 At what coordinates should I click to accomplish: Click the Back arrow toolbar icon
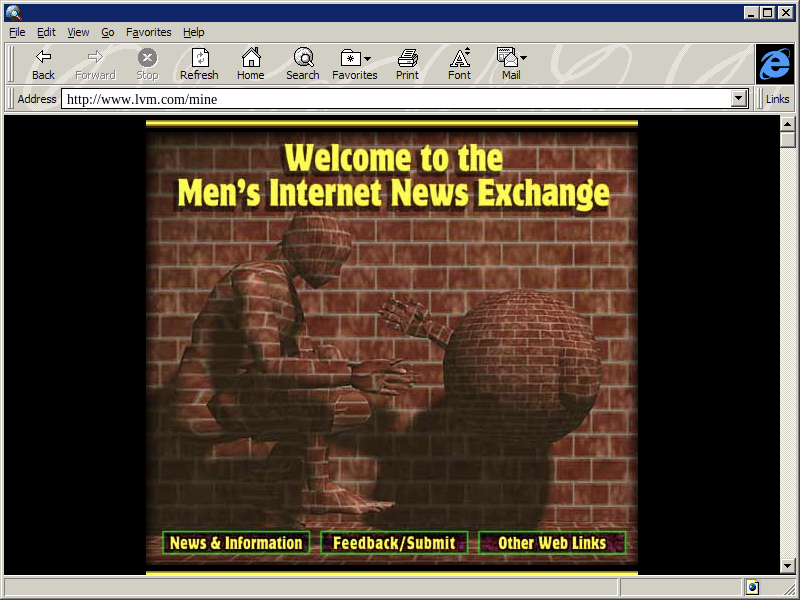(43, 58)
